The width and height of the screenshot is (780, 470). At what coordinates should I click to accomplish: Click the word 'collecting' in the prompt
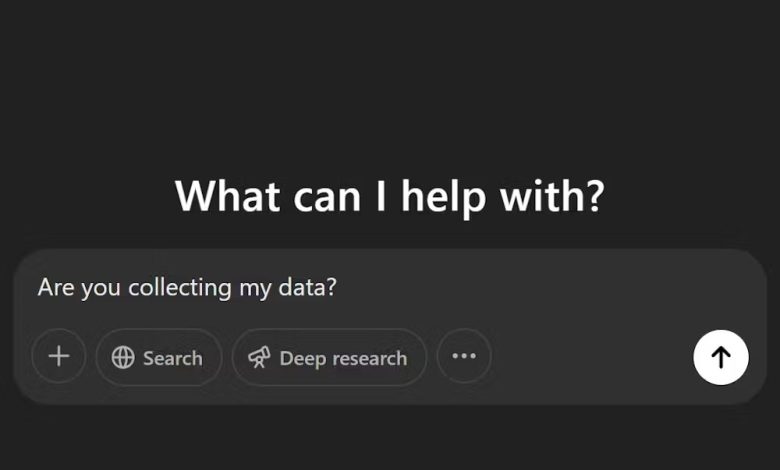pyautogui.click(x=180, y=288)
